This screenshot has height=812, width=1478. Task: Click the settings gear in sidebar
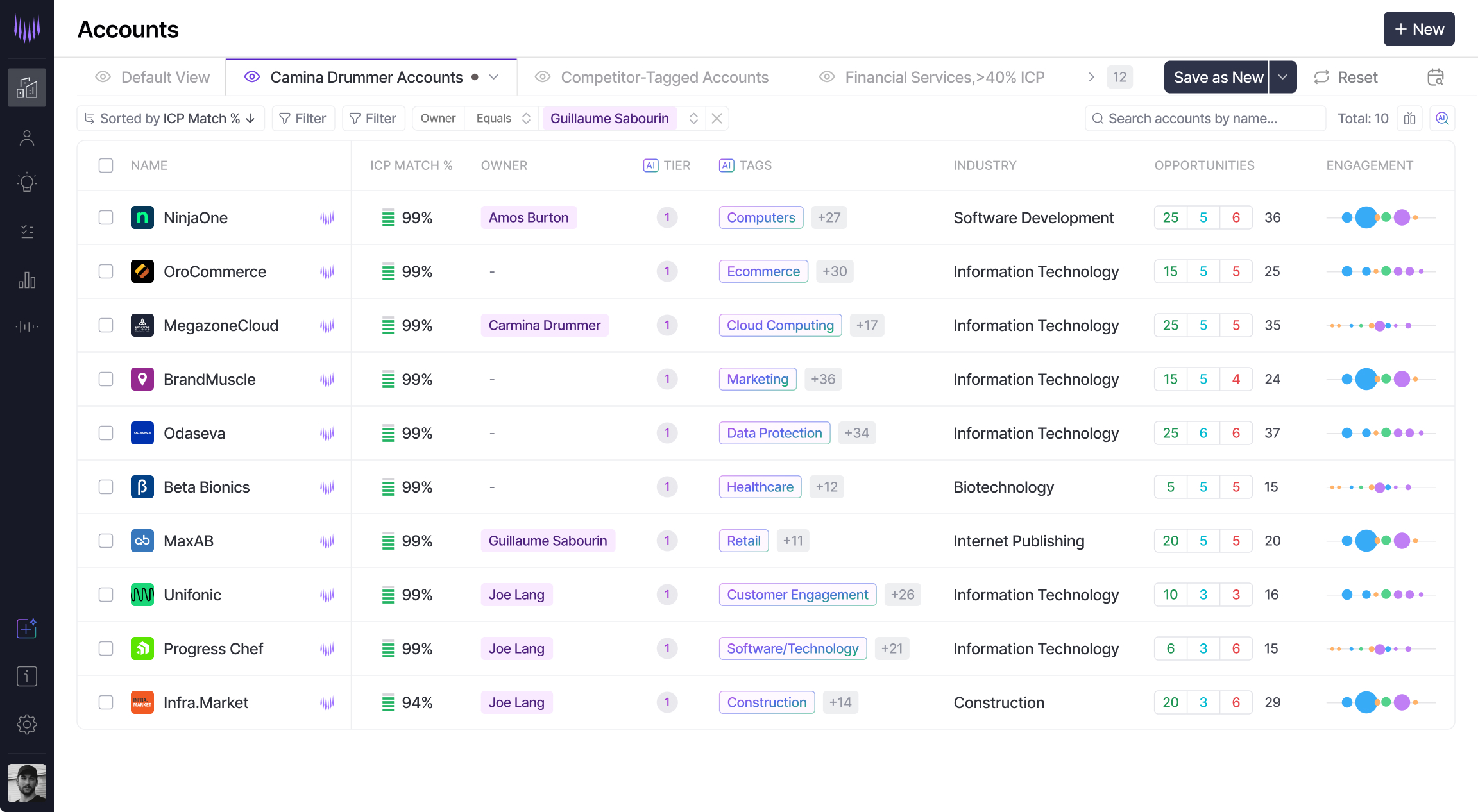[x=26, y=724]
